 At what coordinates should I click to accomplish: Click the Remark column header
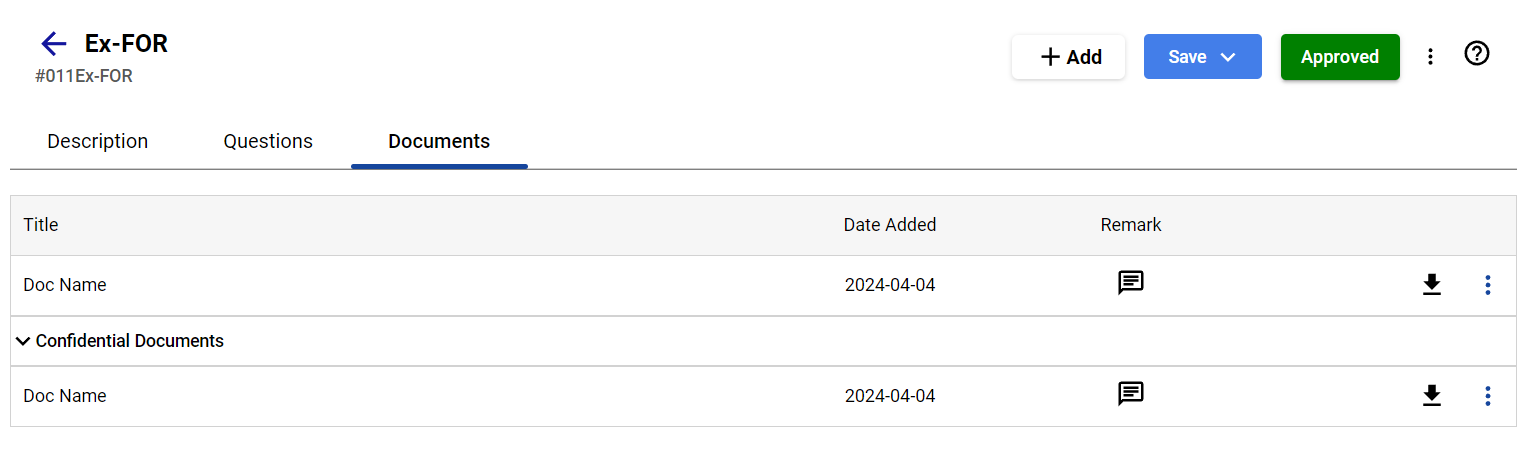[x=1131, y=225]
